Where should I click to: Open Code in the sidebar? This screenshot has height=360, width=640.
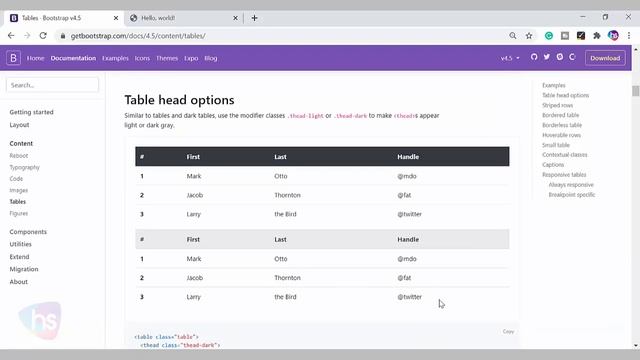(x=16, y=179)
